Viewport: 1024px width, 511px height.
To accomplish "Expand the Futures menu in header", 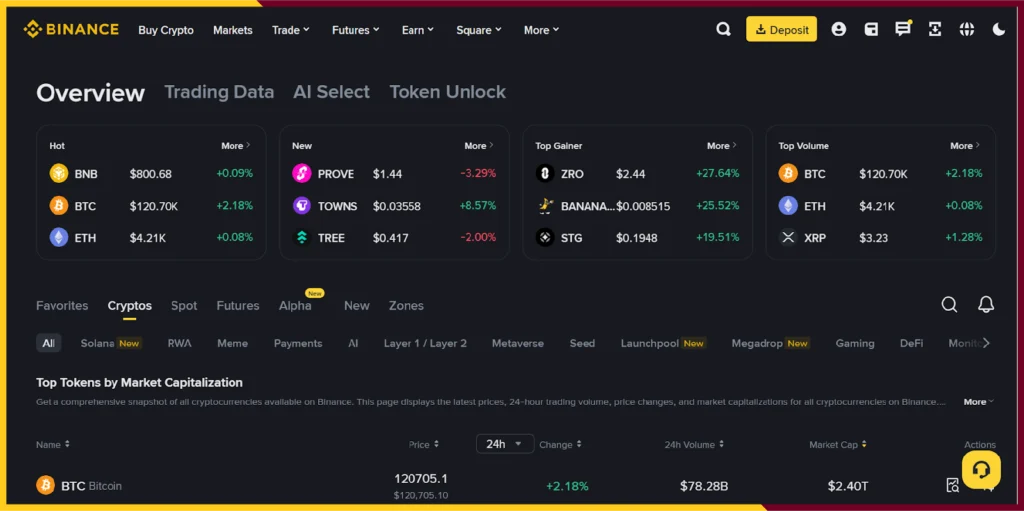I will click(355, 30).
